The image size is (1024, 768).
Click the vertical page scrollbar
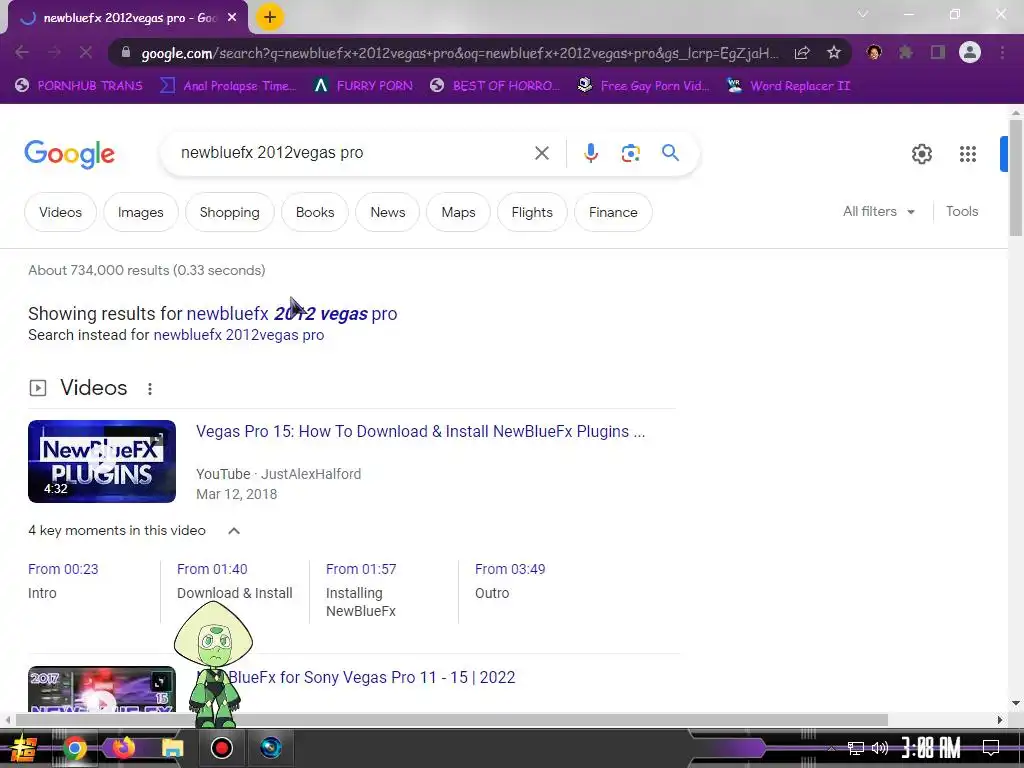(1016, 176)
